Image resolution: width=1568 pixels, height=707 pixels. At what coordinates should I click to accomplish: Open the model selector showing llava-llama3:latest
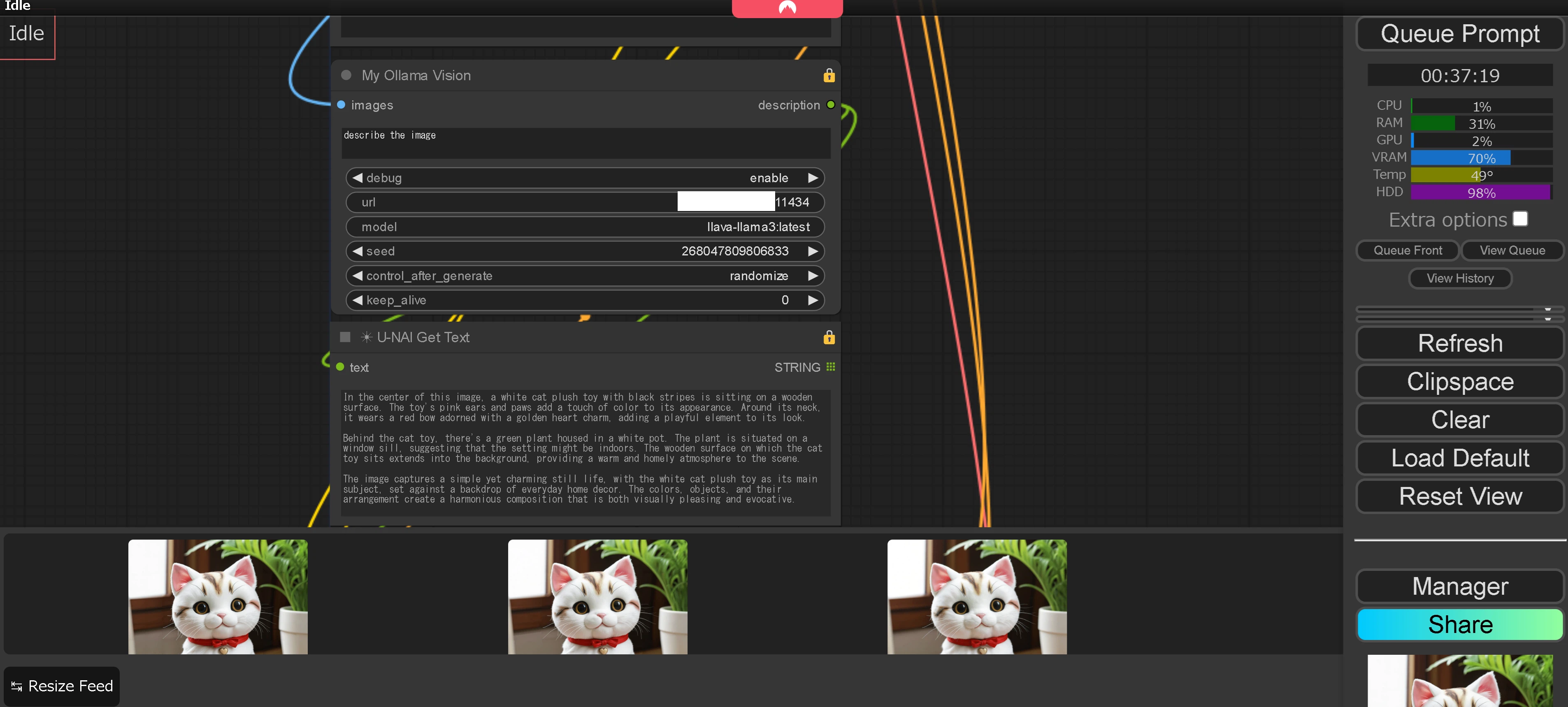click(585, 227)
